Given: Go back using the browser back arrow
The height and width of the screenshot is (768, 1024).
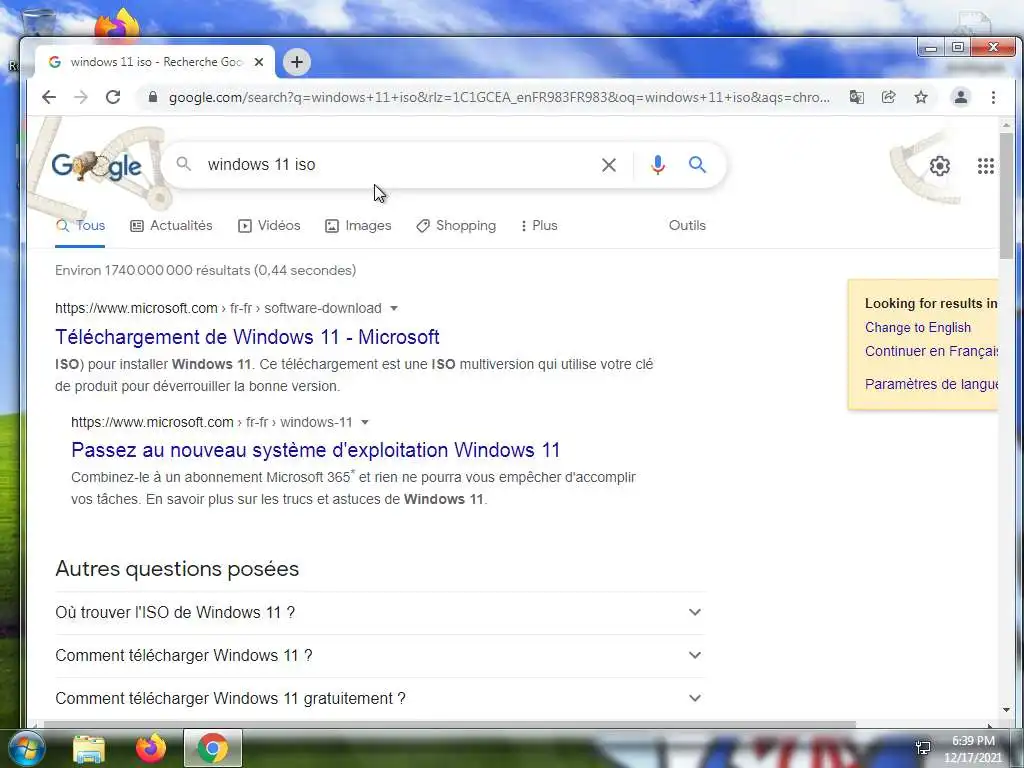Looking at the screenshot, I should pos(49,97).
